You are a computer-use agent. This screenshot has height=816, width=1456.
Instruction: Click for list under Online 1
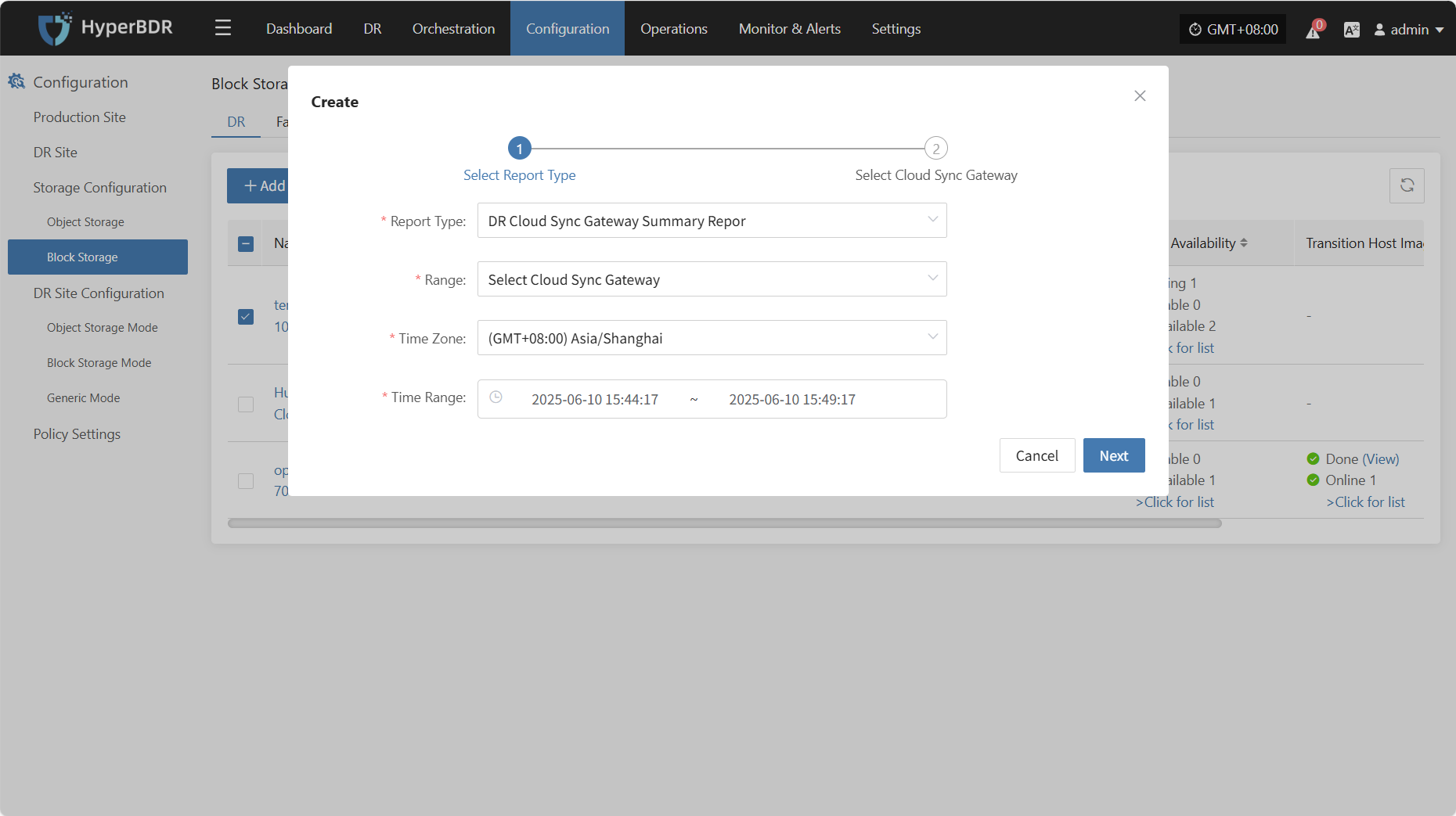pyautogui.click(x=1366, y=501)
